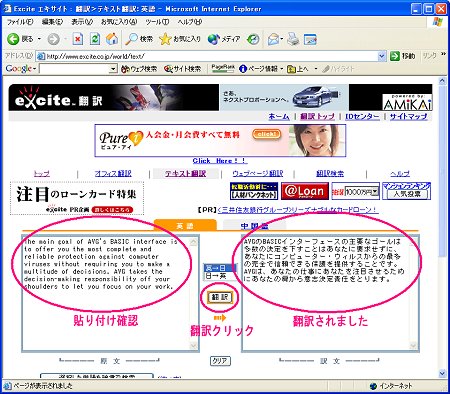Click the IE Back arrow icon
The height and width of the screenshot is (394, 450).
[x=13, y=39]
